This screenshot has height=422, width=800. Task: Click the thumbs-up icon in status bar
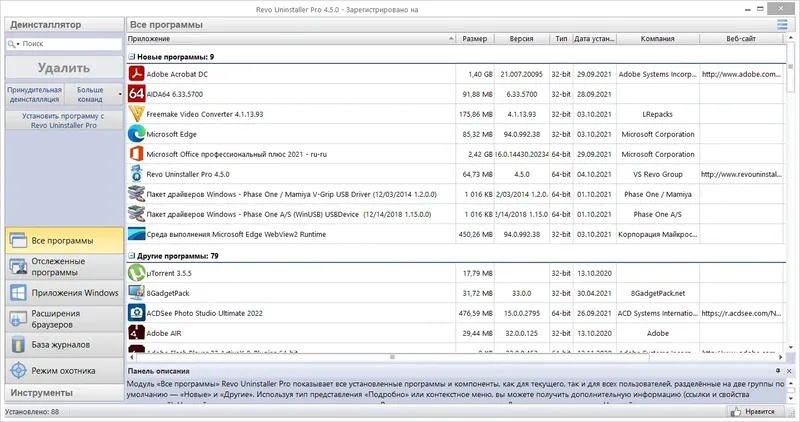click(x=735, y=411)
